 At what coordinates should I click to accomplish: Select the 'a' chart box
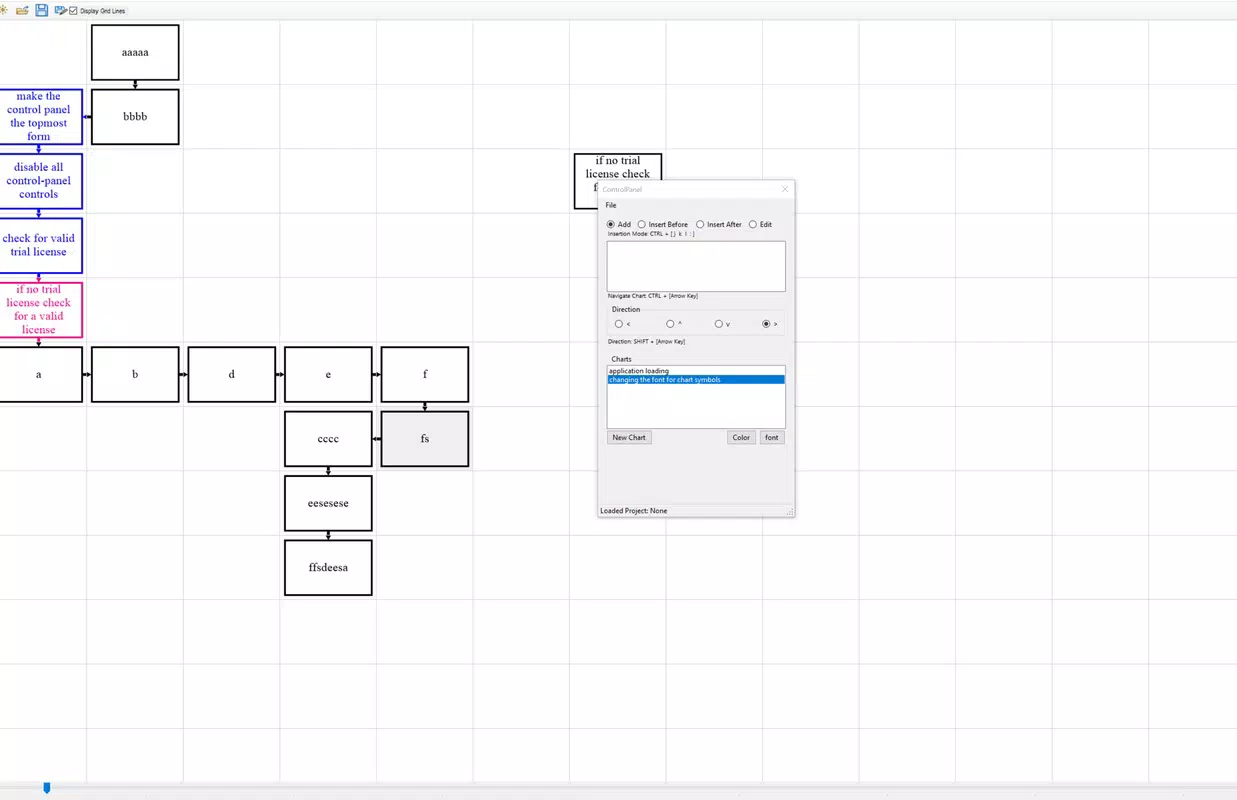(40, 374)
